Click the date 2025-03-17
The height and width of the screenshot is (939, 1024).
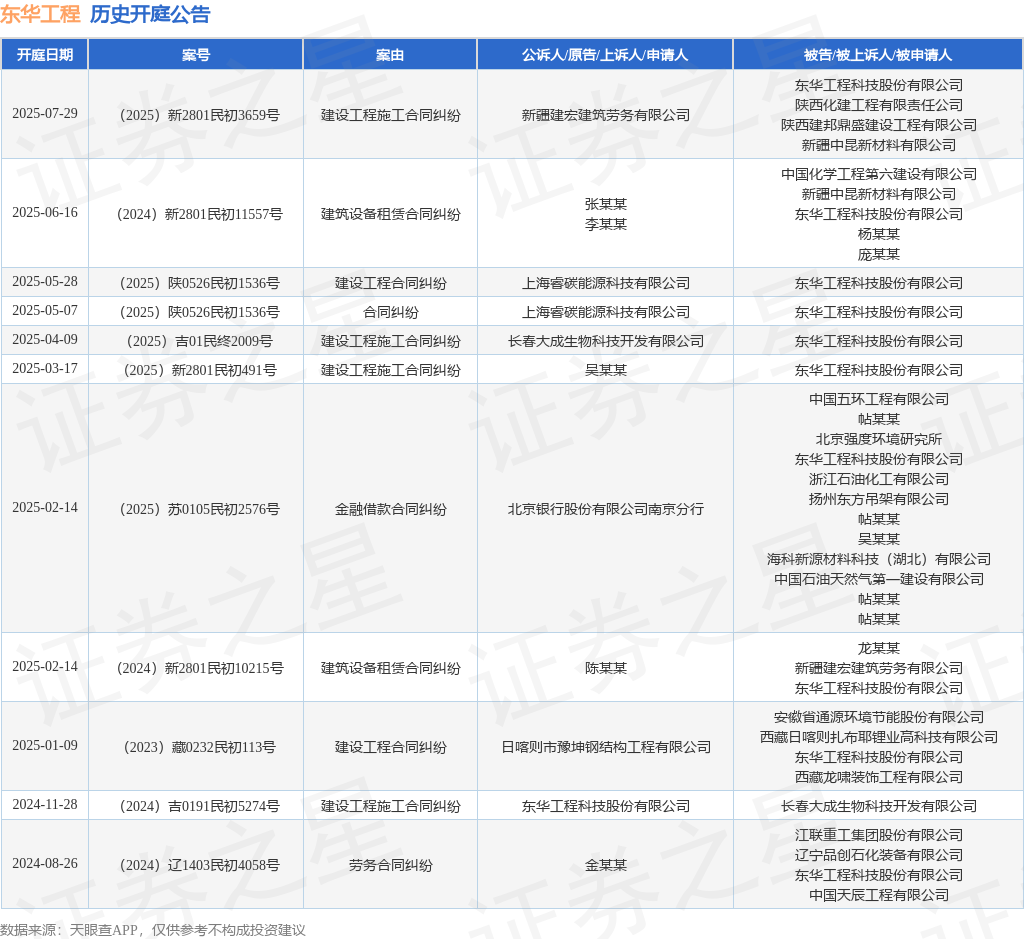(x=45, y=368)
